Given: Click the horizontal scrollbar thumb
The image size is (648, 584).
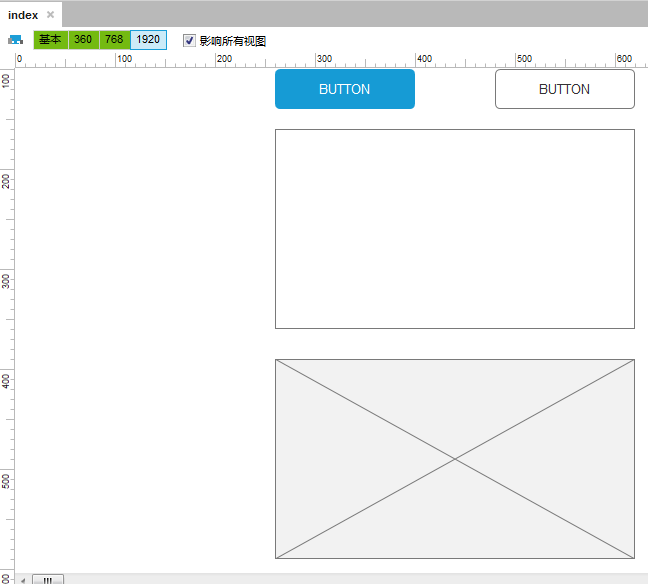Looking at the screenshot, I should click(x=48, y=579).
